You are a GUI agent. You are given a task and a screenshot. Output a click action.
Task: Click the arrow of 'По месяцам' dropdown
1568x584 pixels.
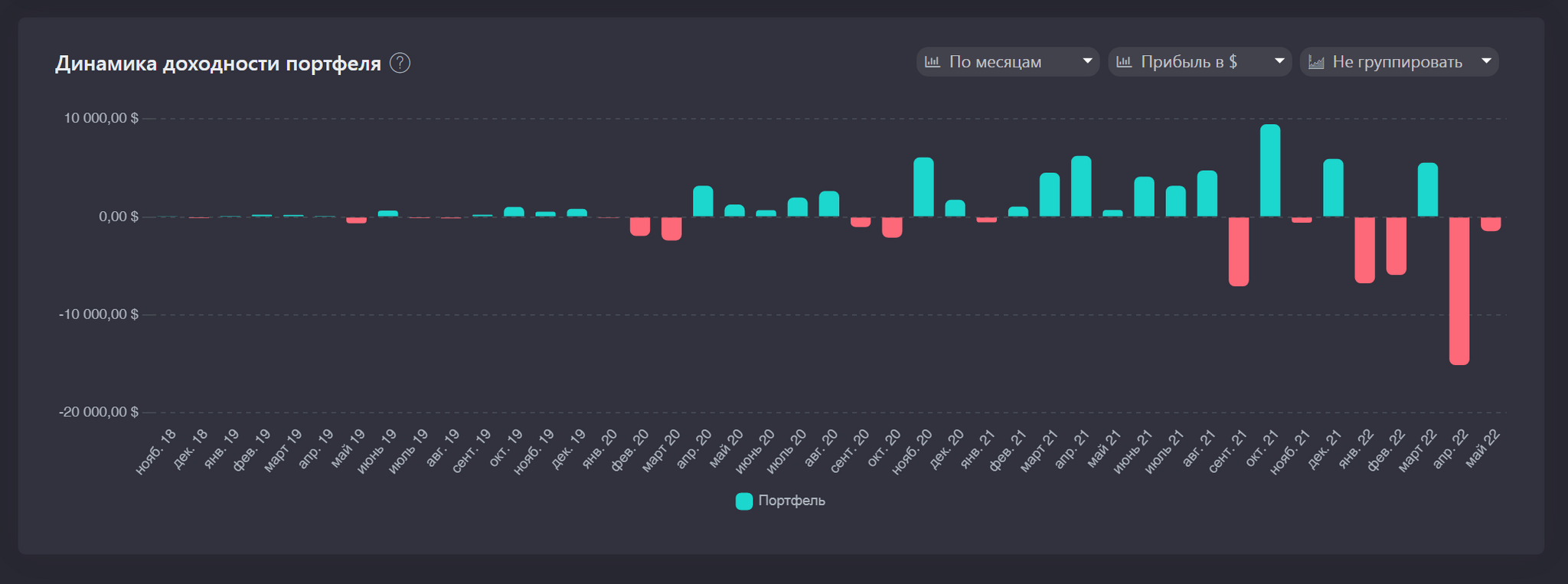coord(1087,61)
